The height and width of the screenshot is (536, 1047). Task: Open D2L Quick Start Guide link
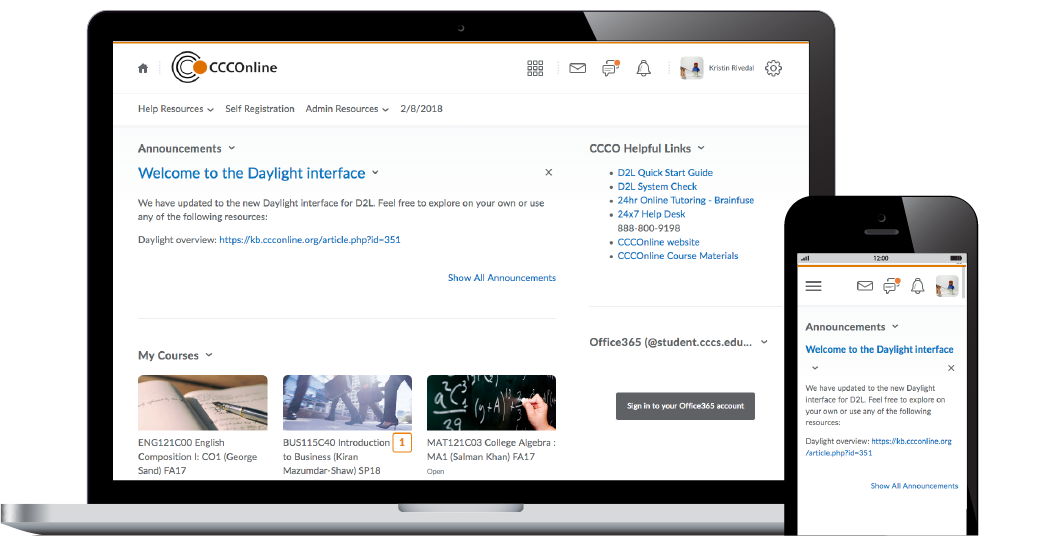pyautogui.click(x=665, y=172)
